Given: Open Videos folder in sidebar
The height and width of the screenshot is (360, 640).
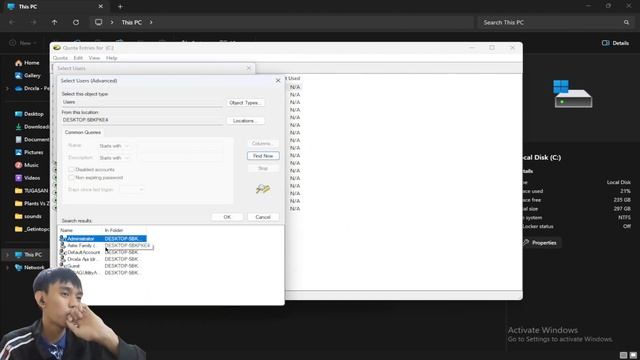Looking at the screenshot, I should [x=27, y=178].
